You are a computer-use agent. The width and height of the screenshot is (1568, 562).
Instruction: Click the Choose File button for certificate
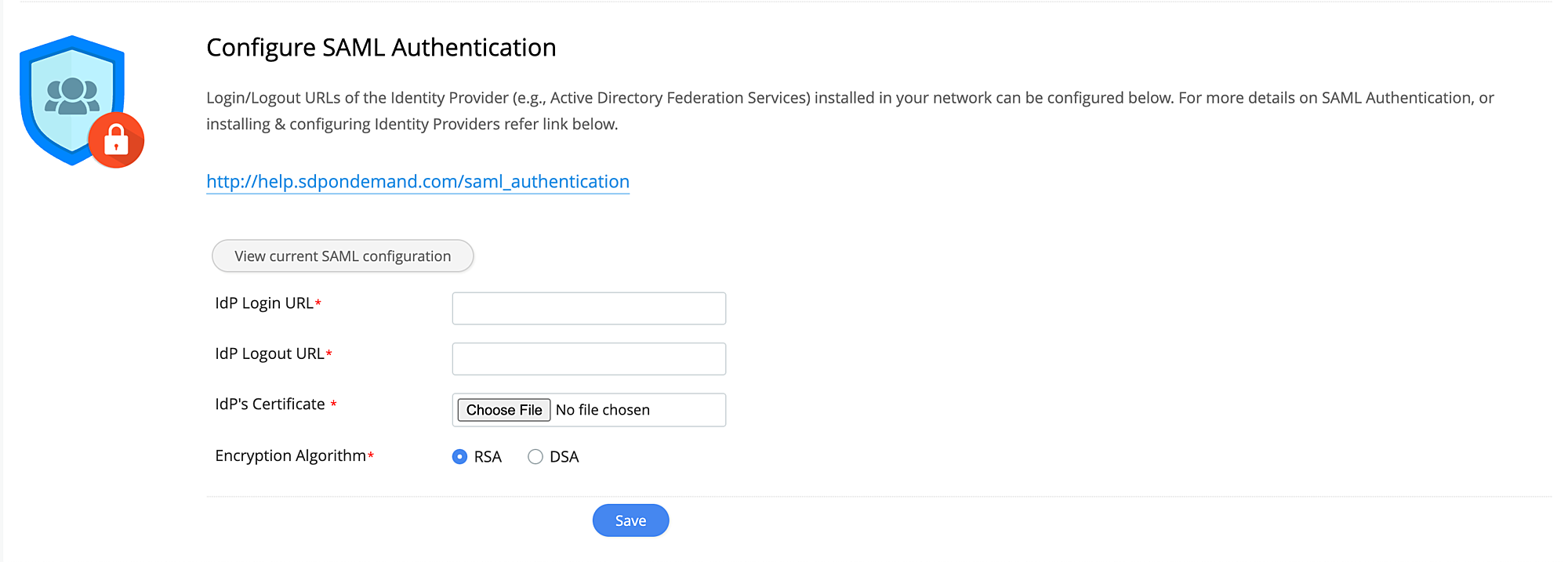pyautogui.click(x=504, y=410)
